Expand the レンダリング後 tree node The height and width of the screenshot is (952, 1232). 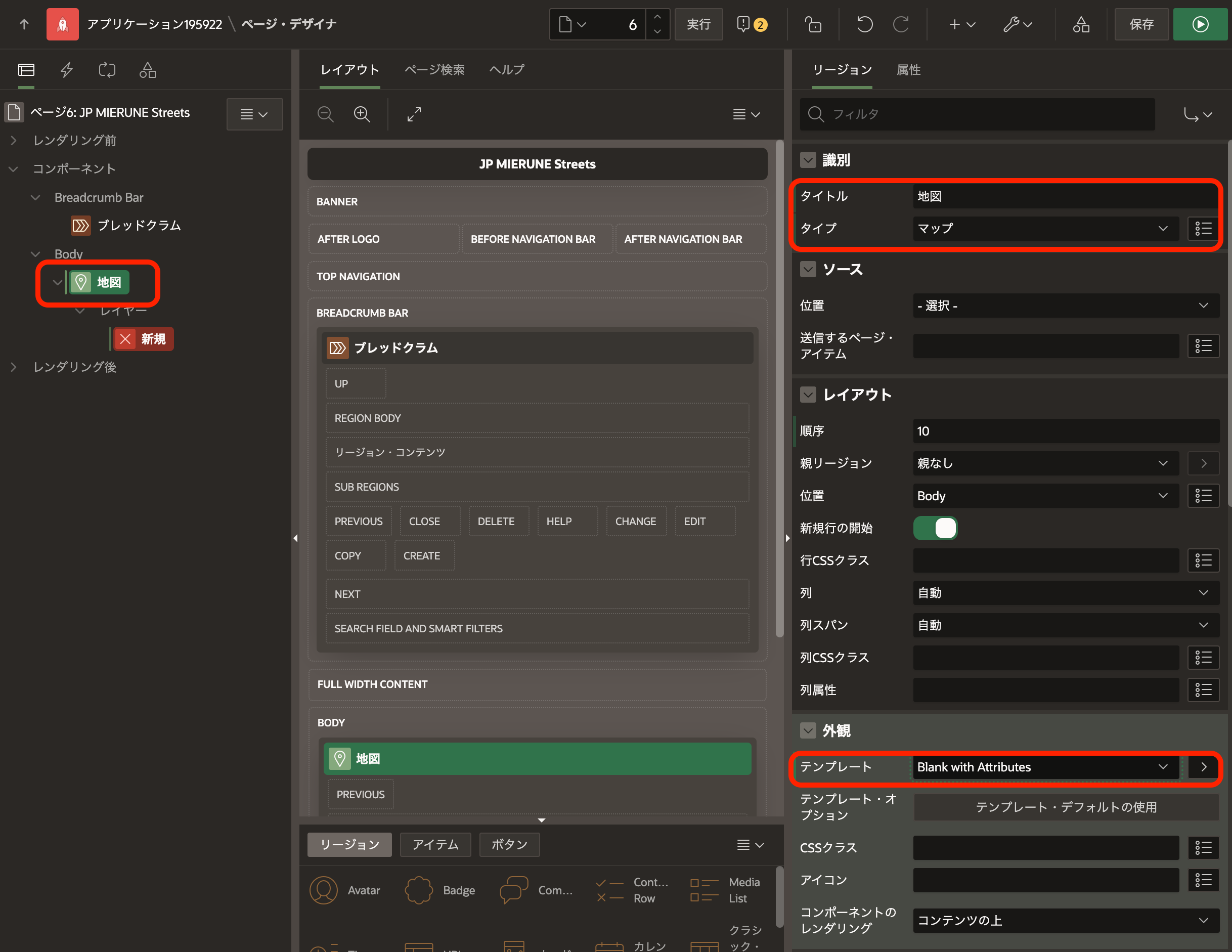coord(14,367)
